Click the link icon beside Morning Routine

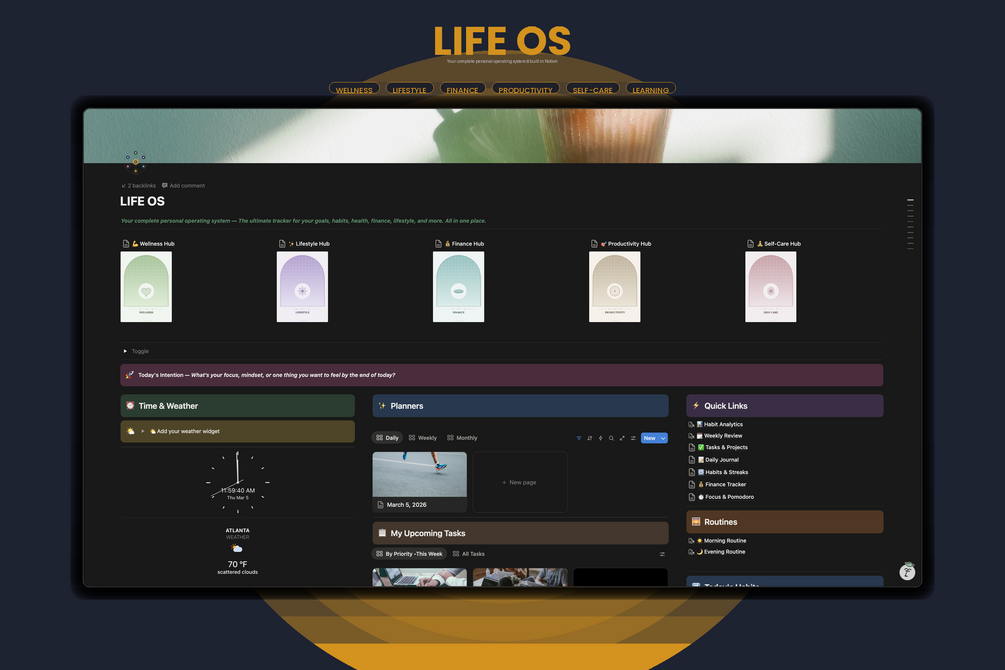coord(691,541)
